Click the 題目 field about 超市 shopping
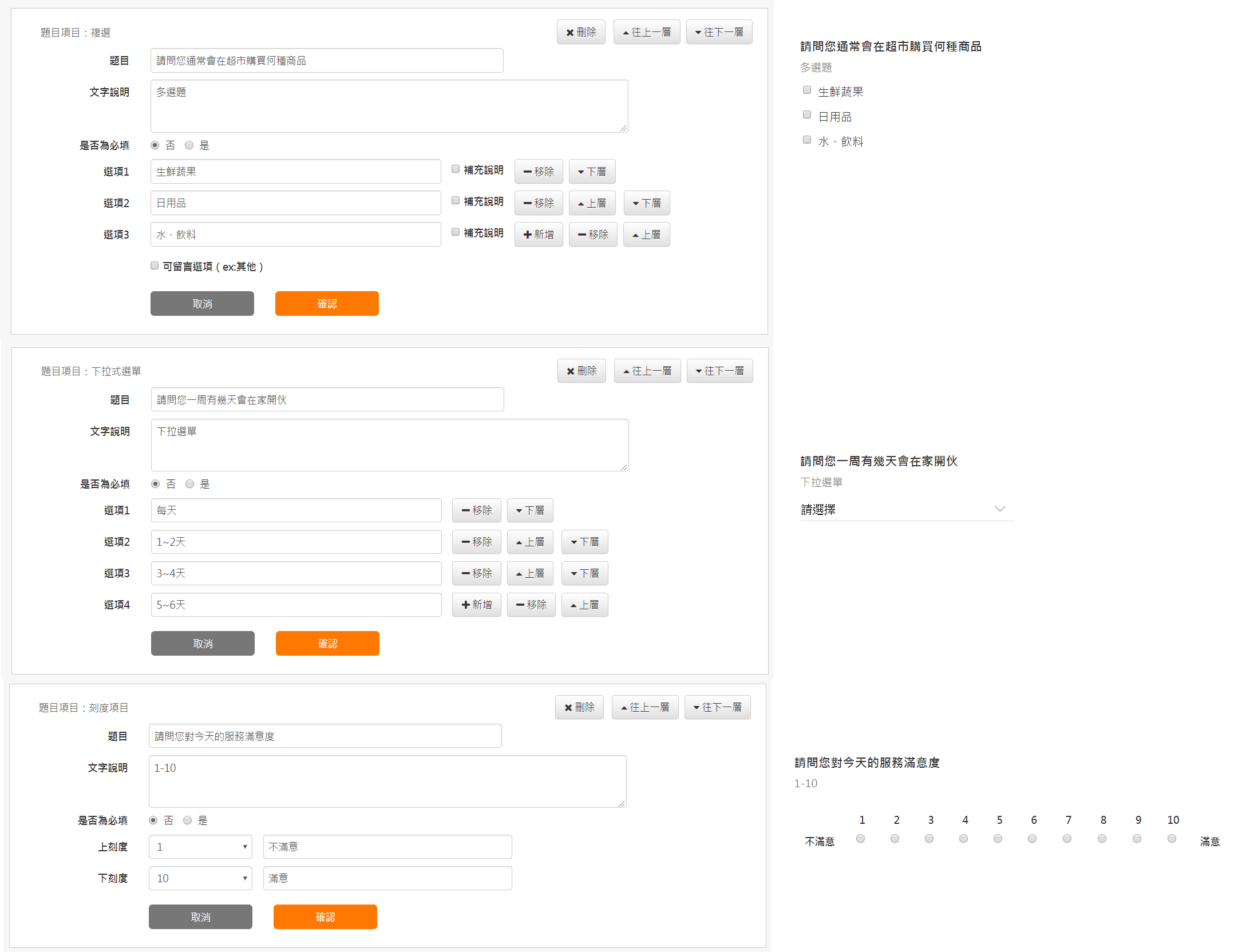This screenshot has width=1250, height=952. tap(326, 61)
